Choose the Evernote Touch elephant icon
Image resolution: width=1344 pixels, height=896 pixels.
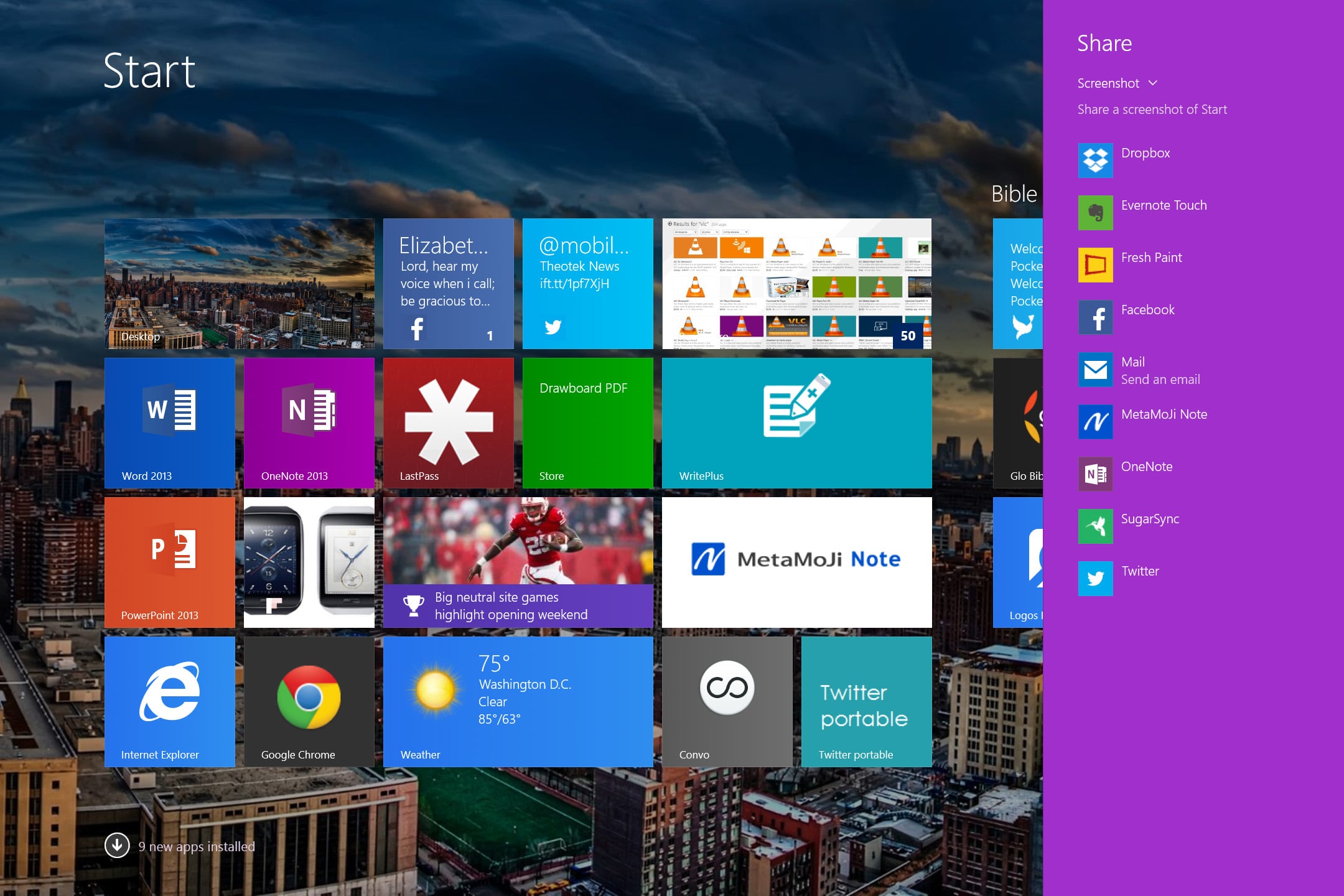(x=1095, y=213)
